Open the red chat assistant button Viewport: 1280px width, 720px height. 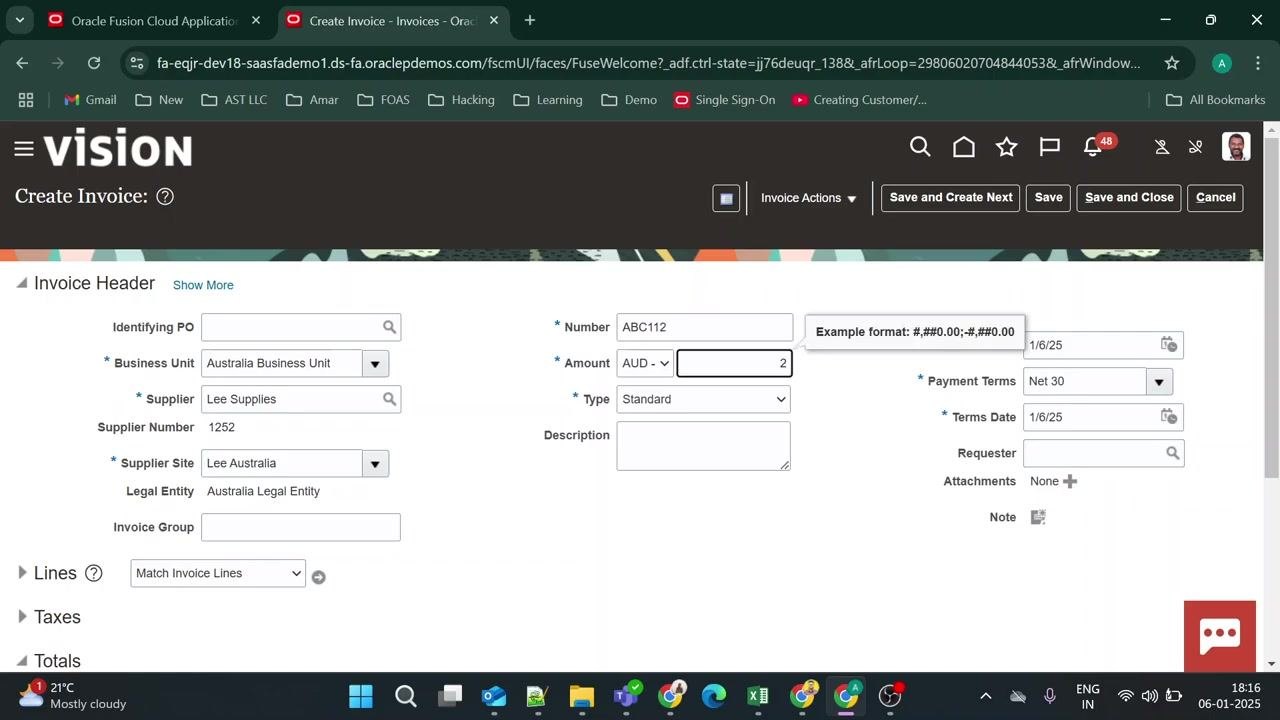pos(1220,636)
